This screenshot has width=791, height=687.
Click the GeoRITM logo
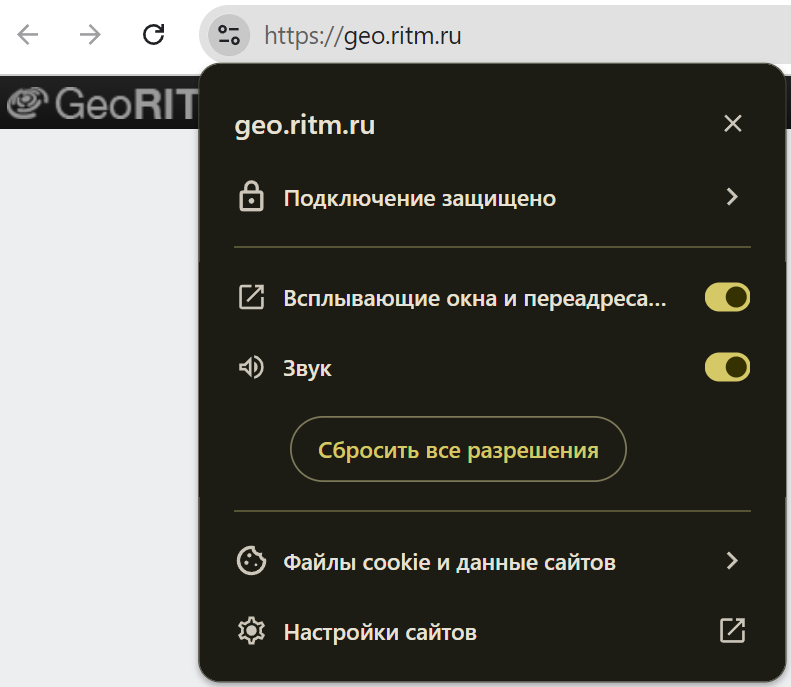tap(100, 105)
